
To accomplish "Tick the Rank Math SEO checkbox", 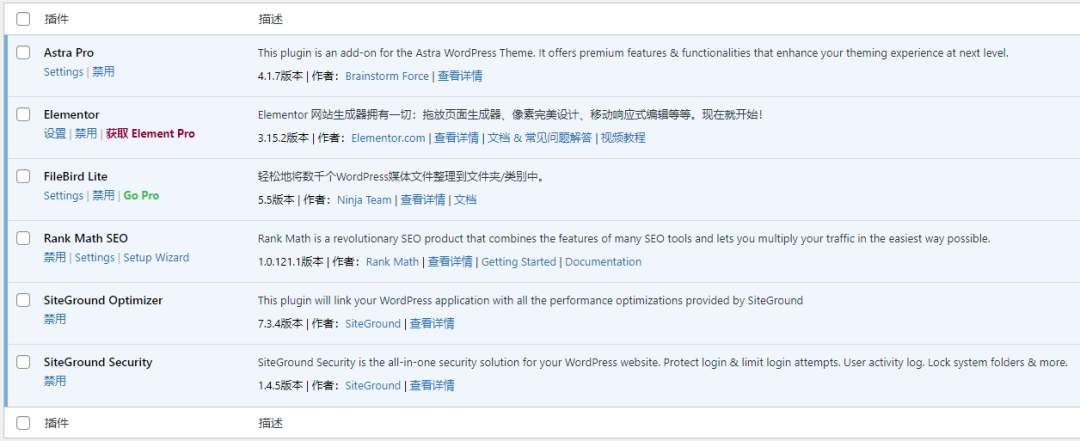I will tap(23, 239).
